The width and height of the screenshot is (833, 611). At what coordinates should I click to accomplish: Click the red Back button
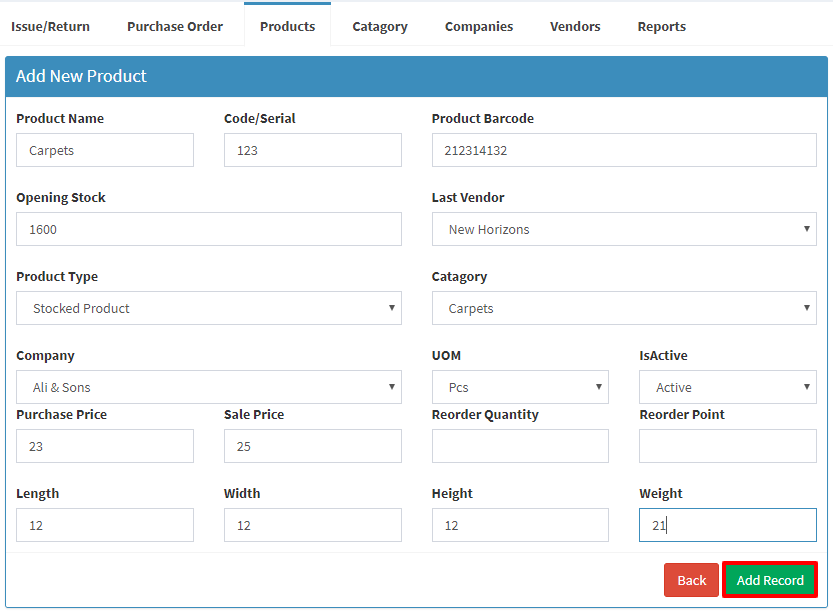691,580
